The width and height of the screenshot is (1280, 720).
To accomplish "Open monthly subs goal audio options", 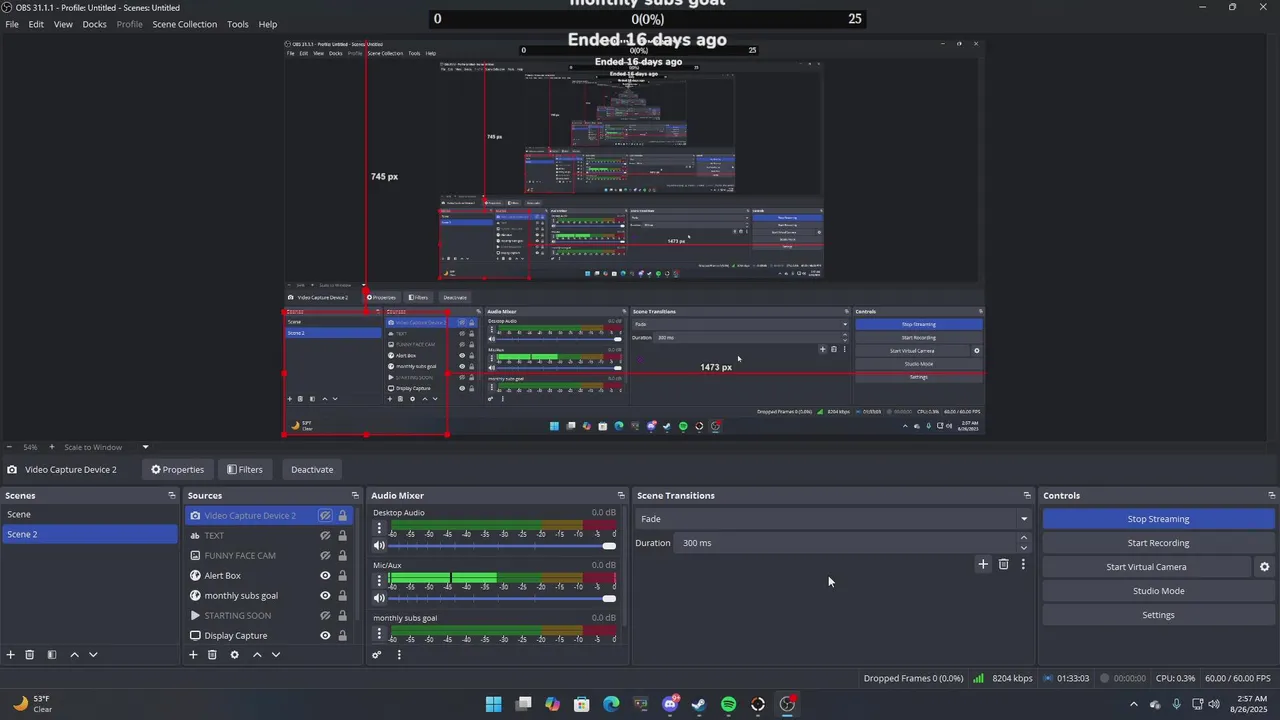I will pos(379,633).
